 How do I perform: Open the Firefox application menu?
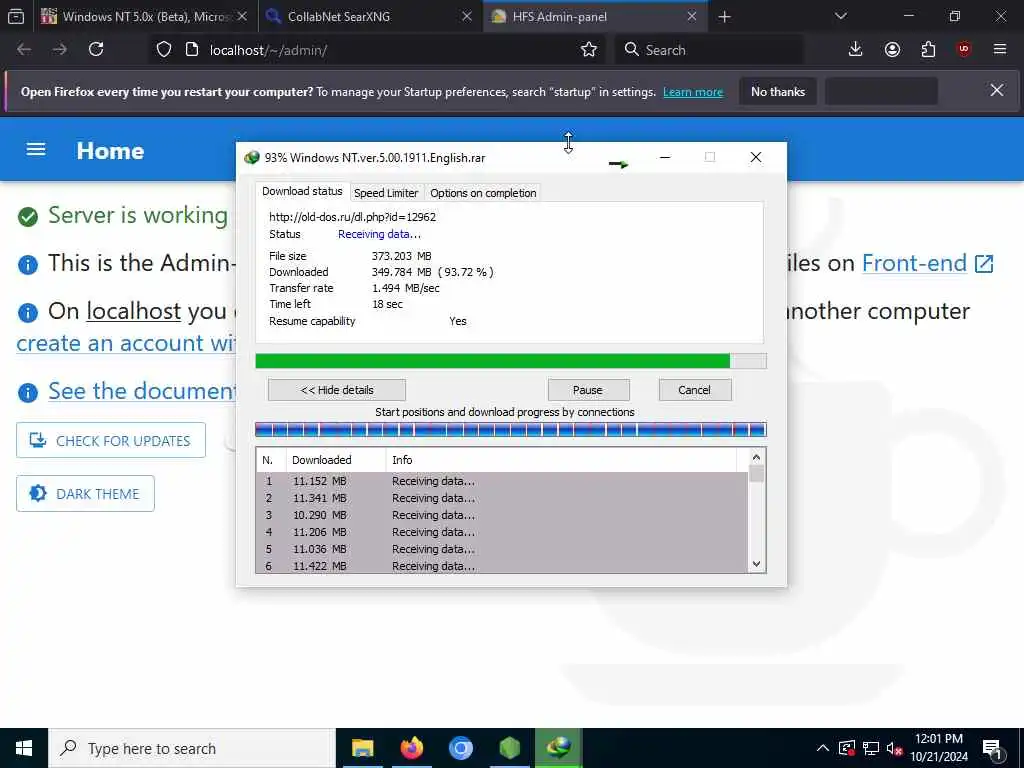click(999, 50)
